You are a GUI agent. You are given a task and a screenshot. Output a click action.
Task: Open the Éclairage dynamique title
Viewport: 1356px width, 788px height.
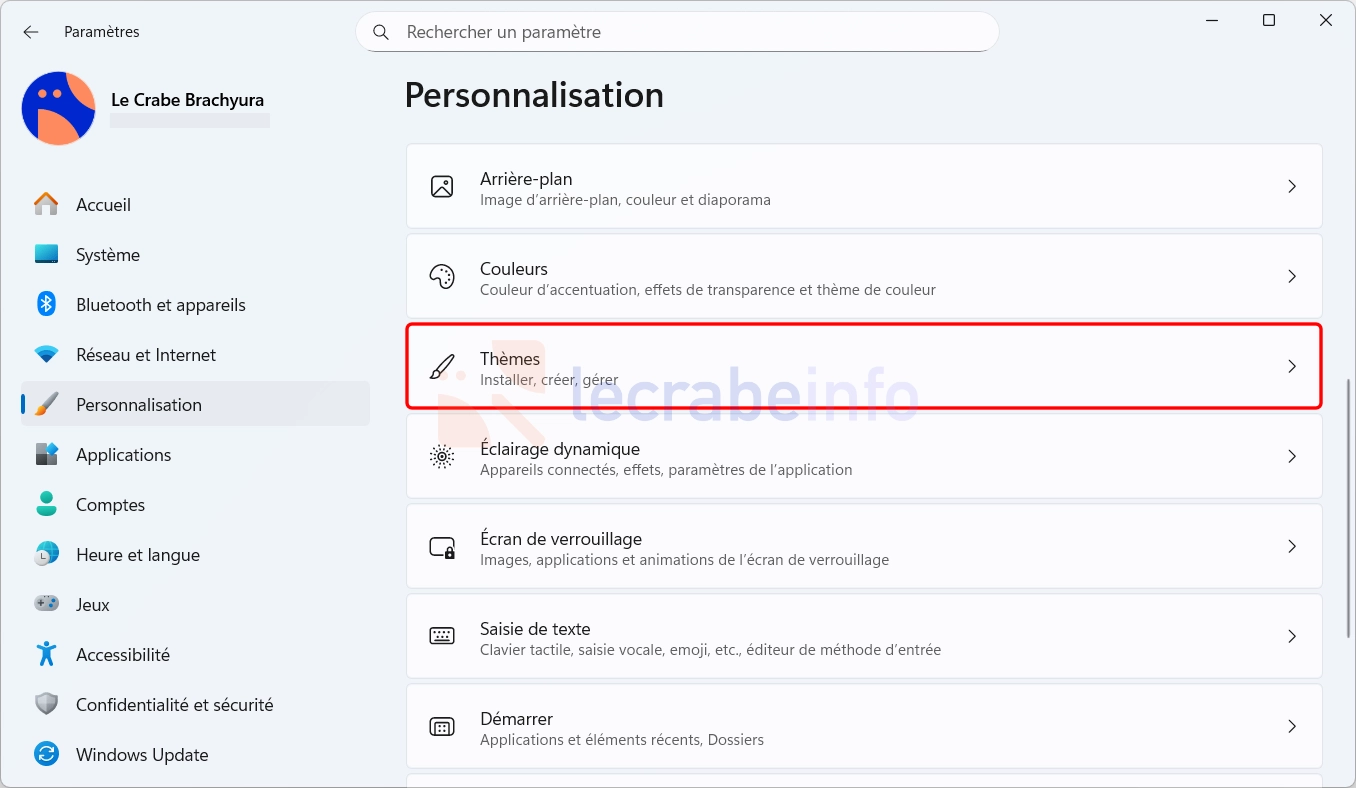560,449
